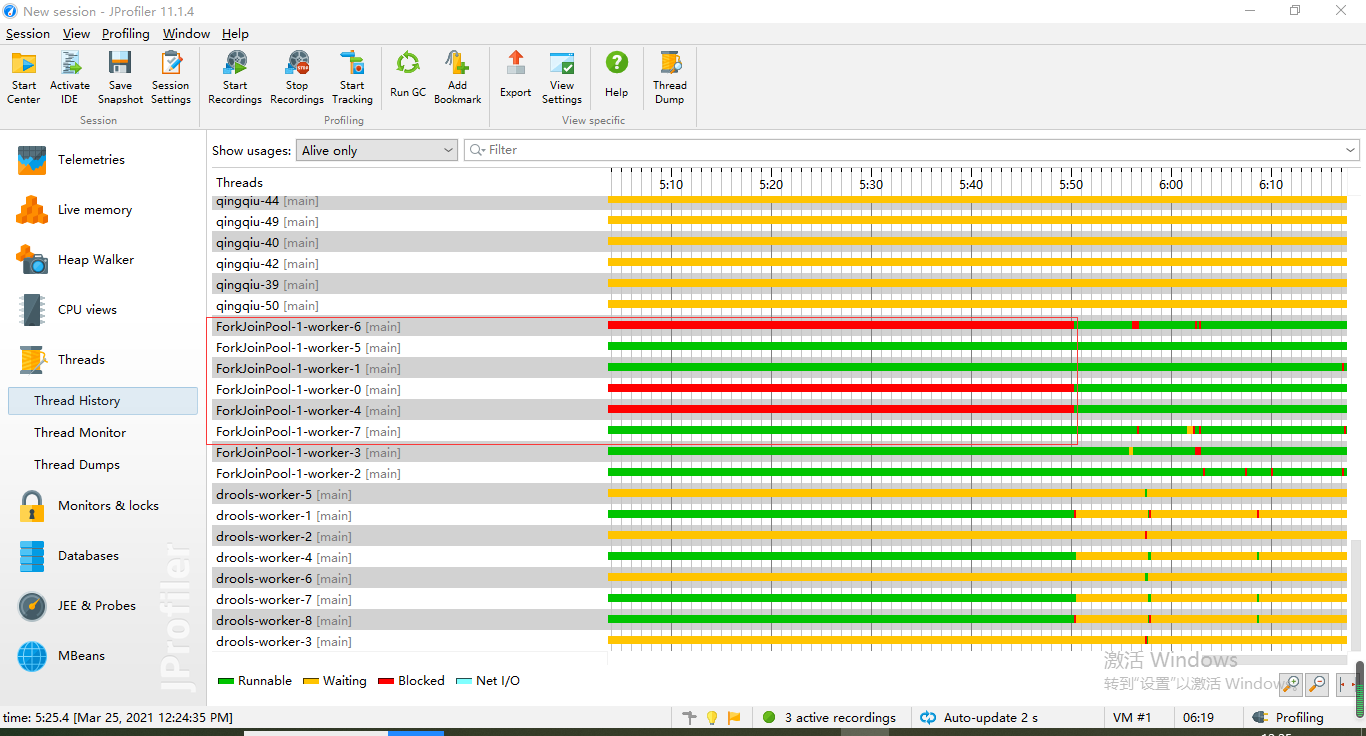Click Stop Recordings in the toolbar
The image size is (1366, 736).
click(297, 78)
